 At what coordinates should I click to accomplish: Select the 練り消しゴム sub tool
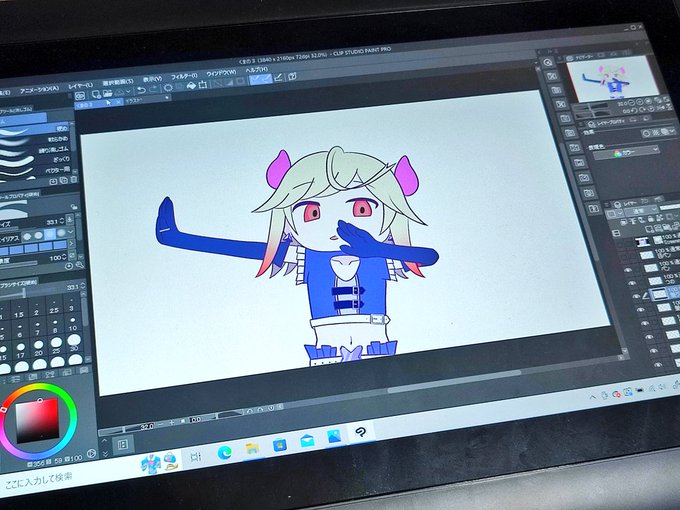click(34, 151)
